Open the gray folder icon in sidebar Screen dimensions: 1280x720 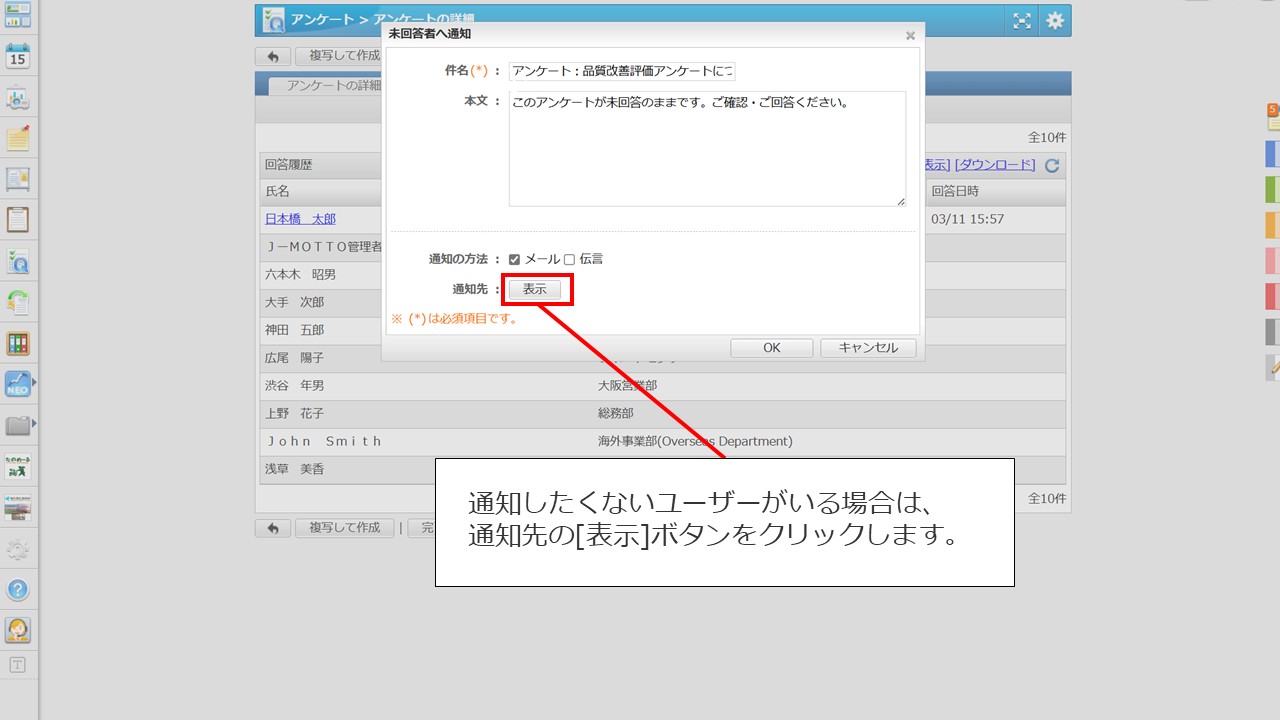18,426
